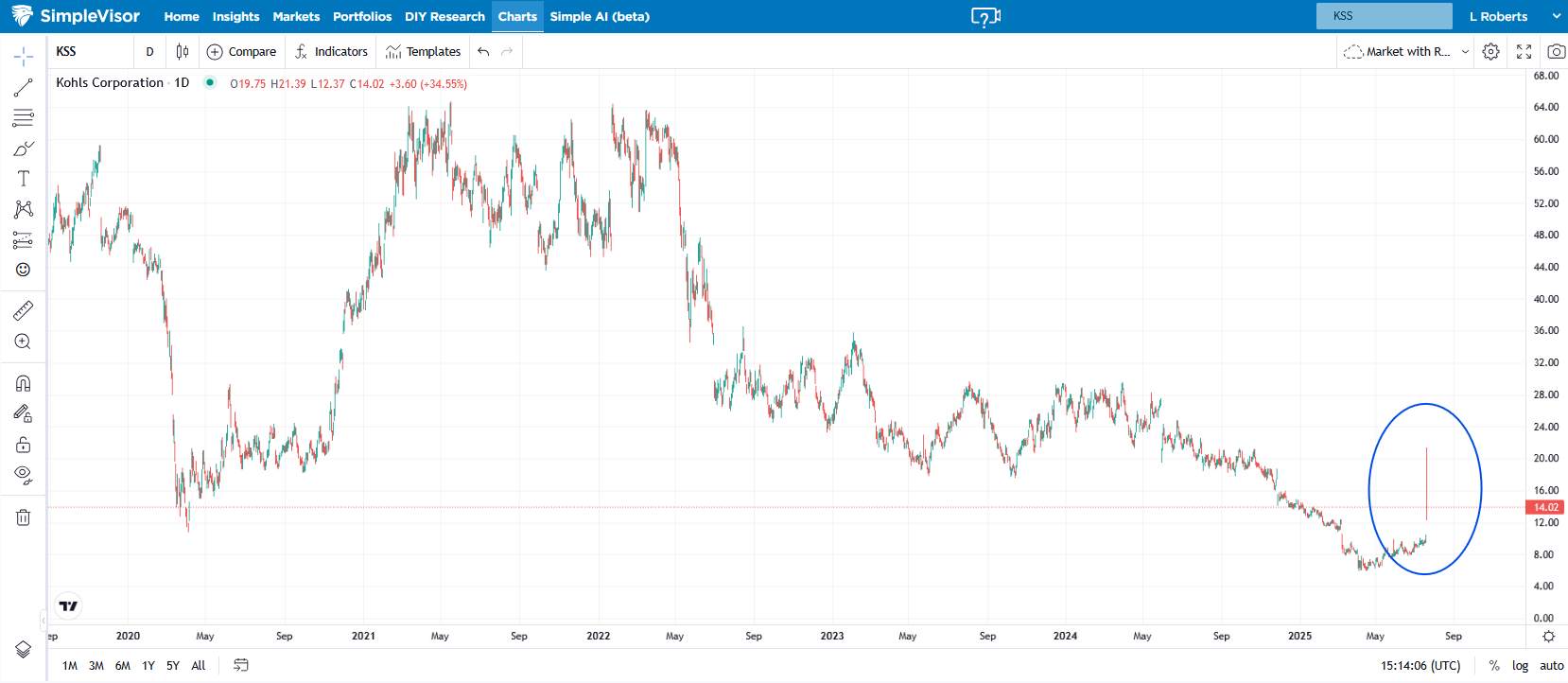
Task: Click the KSS search box in header
Action: pos(1384,16)
